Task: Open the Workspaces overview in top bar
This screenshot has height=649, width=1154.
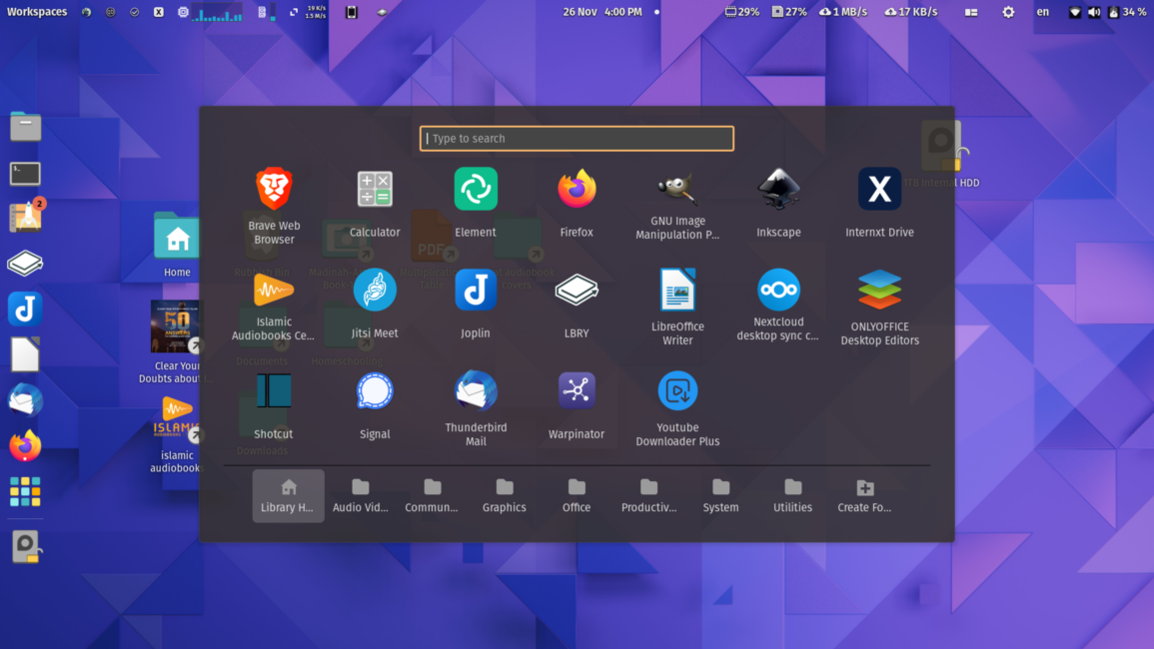Action: pos(37,12)
